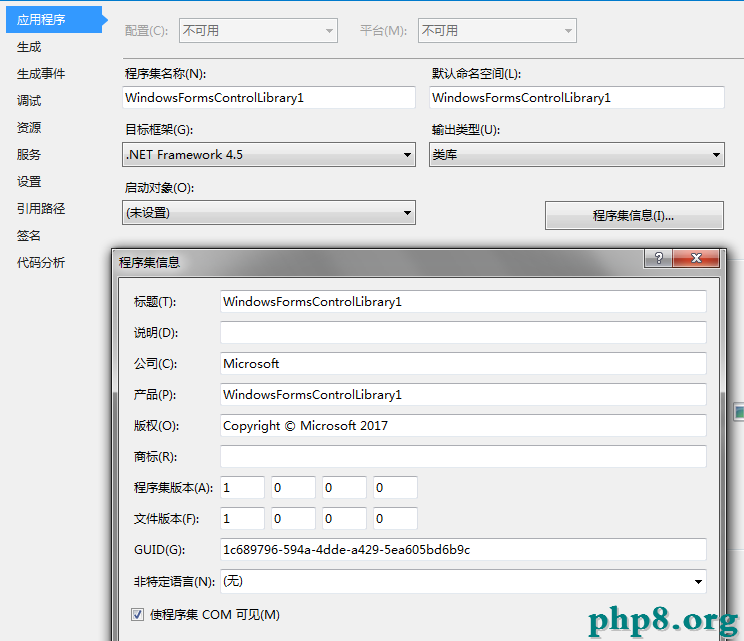Click the empty 商标 field
The height and width of the screenshot is (641, 744).
click(464, 456)
